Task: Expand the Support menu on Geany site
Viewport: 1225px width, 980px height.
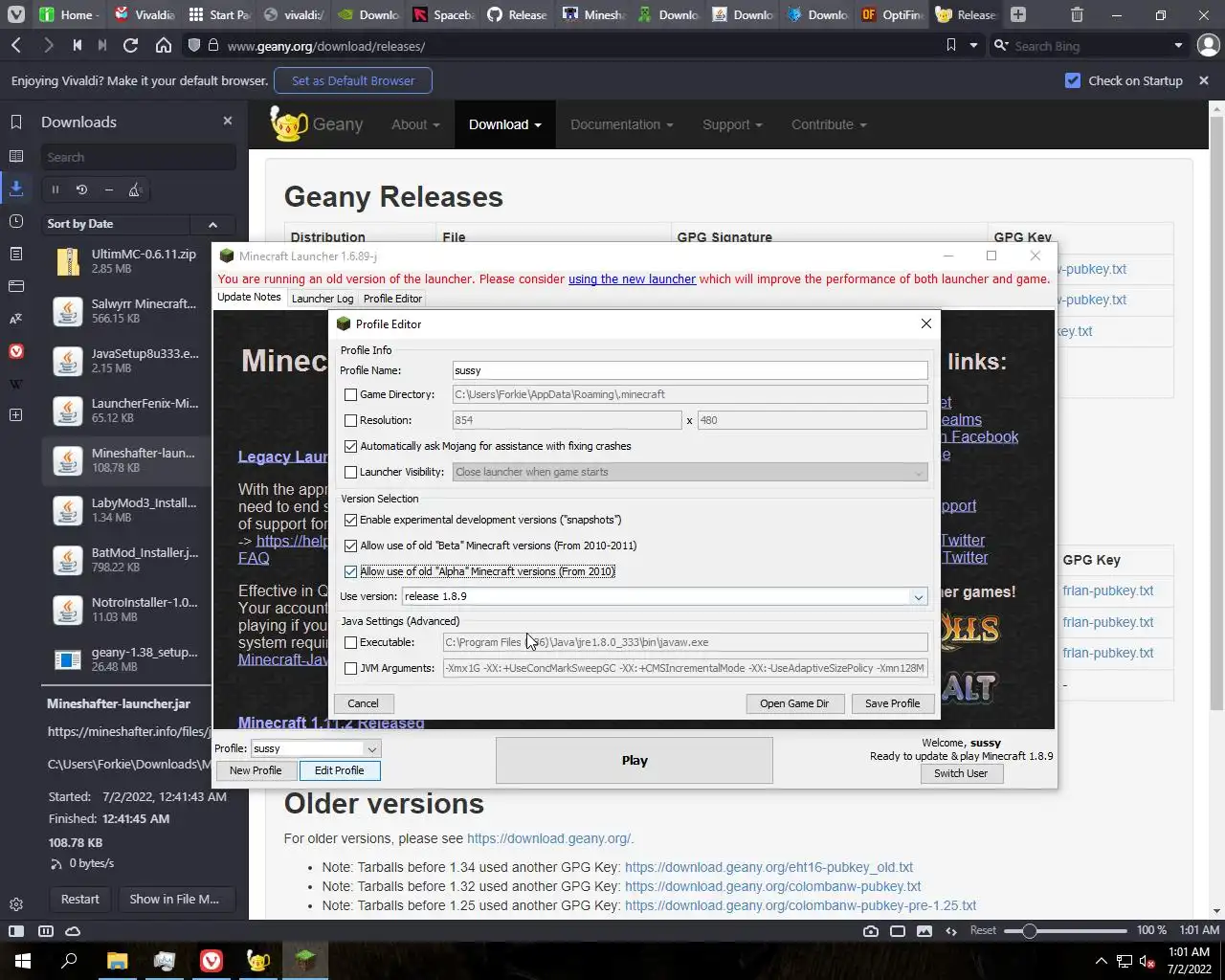Action: pyautogui.click(x=732, y=124)
